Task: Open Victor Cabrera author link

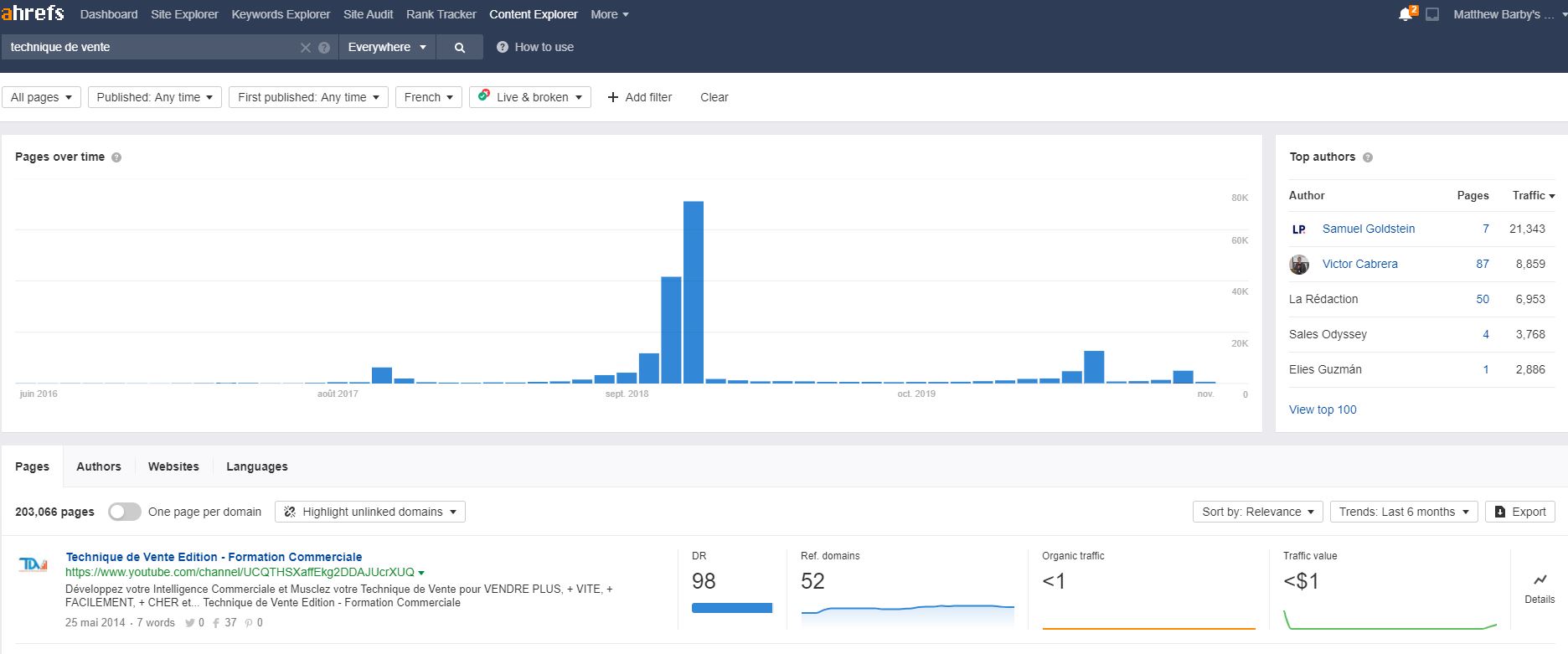Action: tap(1359, 264)
